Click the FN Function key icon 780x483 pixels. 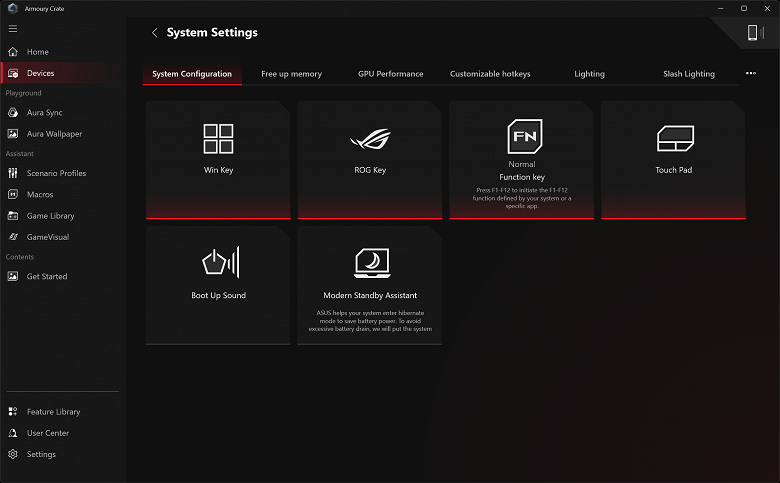(x=525, y=136)
